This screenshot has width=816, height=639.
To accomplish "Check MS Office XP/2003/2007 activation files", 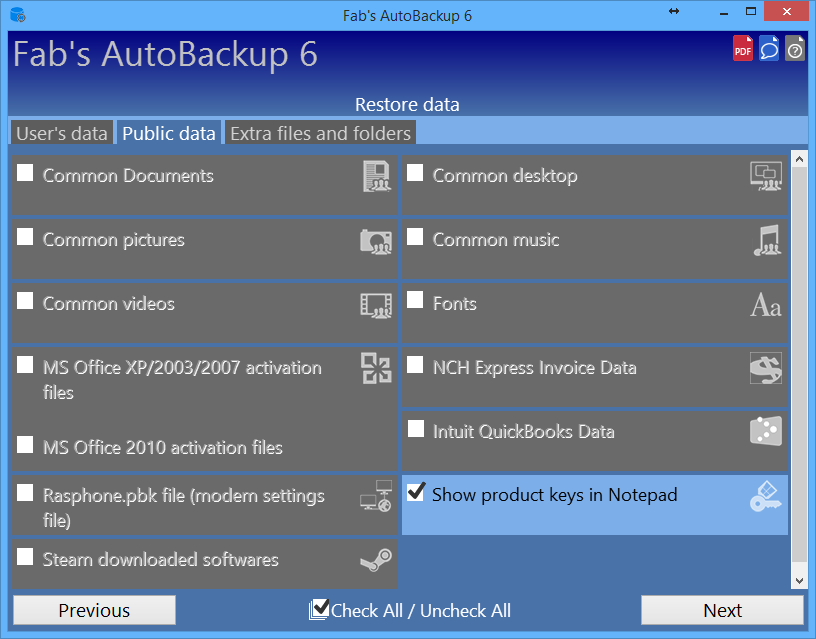I will pyautogui.click(x=25, y=364).
